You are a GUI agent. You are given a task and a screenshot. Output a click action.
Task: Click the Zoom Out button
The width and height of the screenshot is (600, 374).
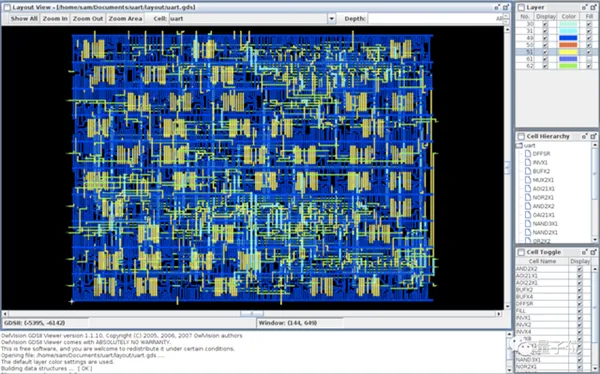[88, 18]
